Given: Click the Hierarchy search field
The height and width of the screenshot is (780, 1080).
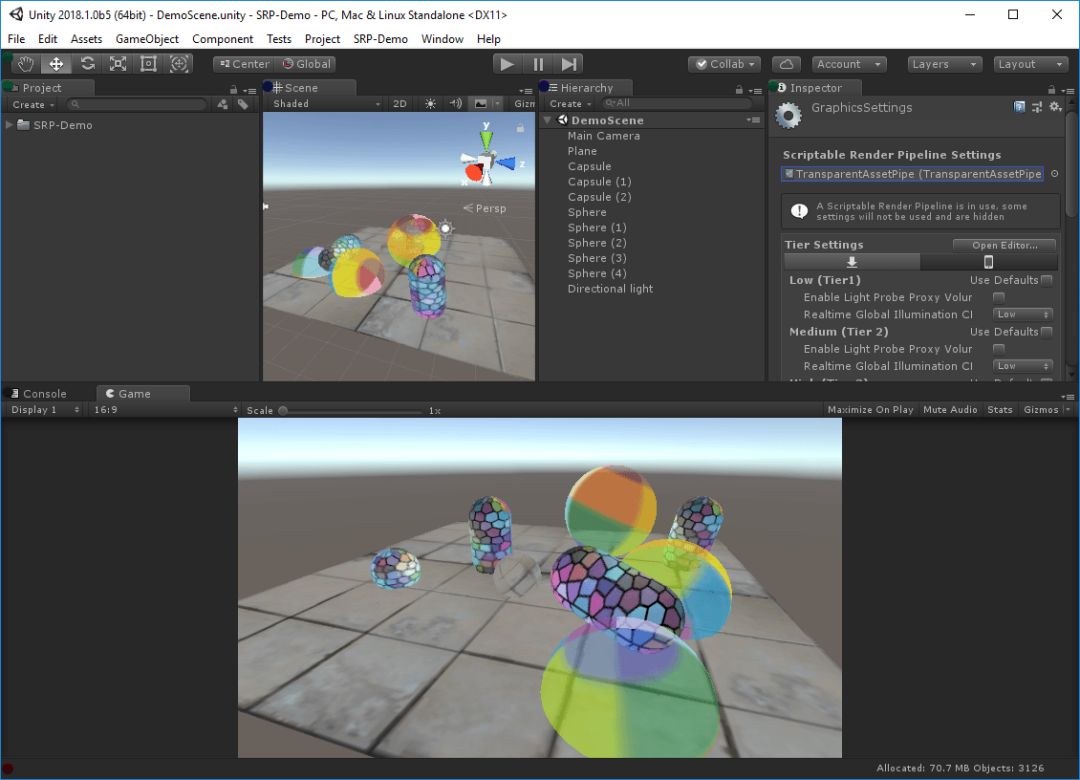Looking at the screenshot, I should (x=676, y=103).
